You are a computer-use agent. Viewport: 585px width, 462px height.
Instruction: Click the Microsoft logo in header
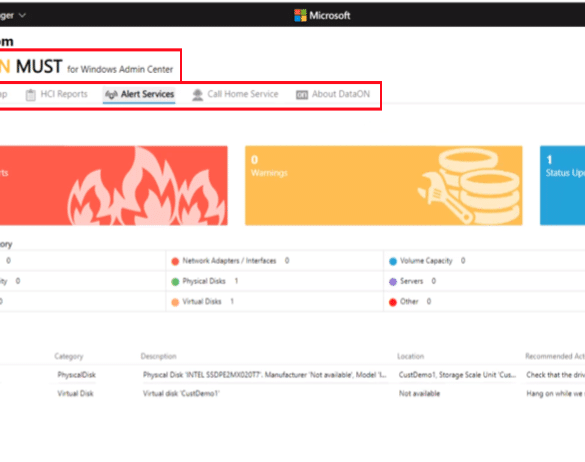(322, 15)
